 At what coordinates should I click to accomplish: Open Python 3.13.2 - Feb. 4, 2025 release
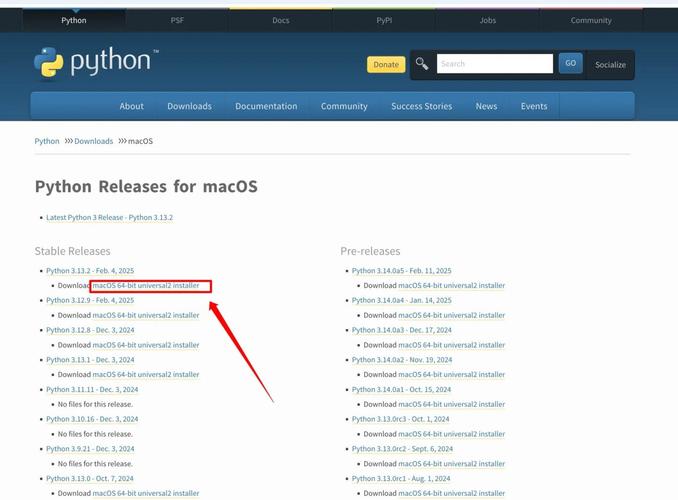click(90, 270)
